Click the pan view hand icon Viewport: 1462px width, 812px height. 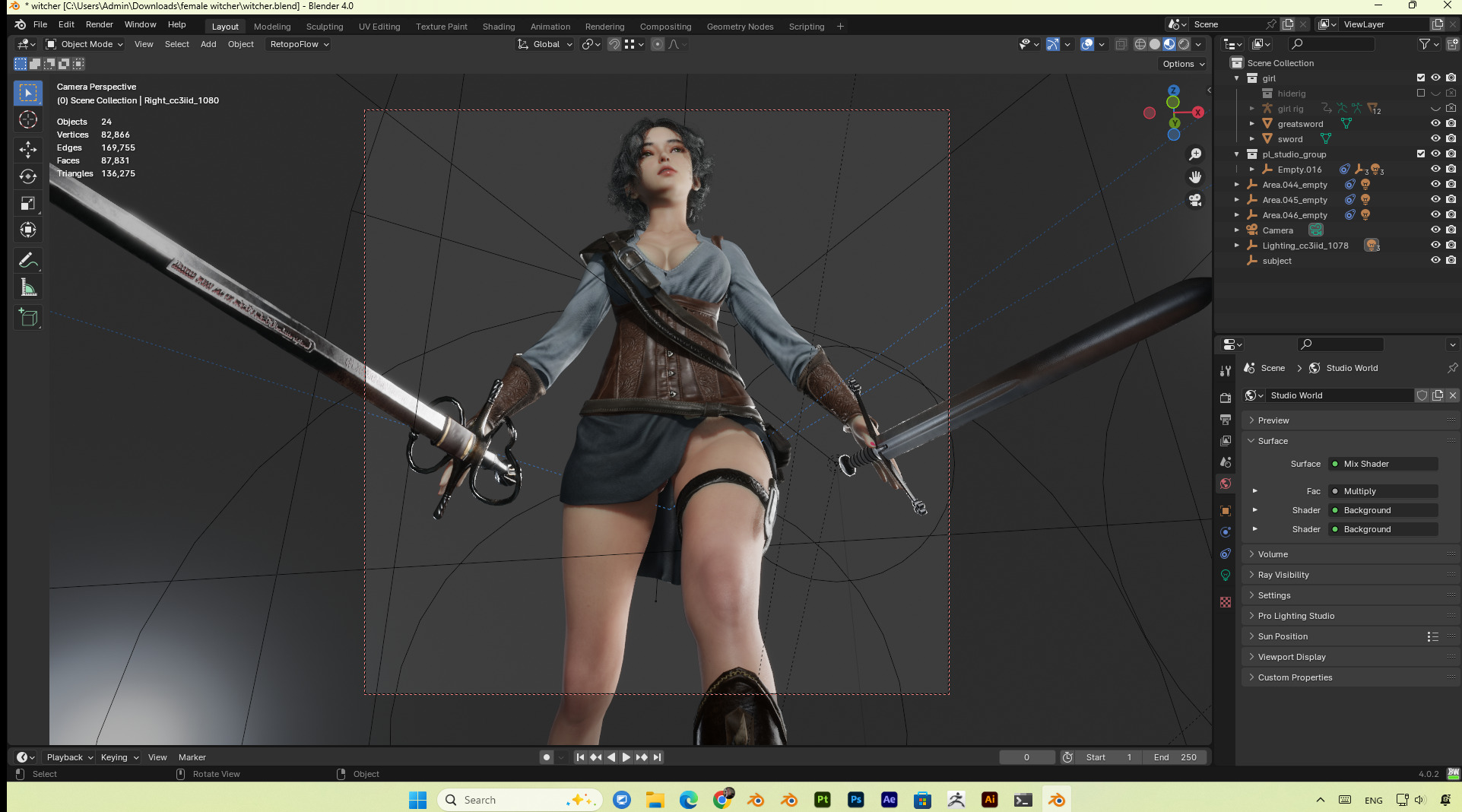(1195, 177)
